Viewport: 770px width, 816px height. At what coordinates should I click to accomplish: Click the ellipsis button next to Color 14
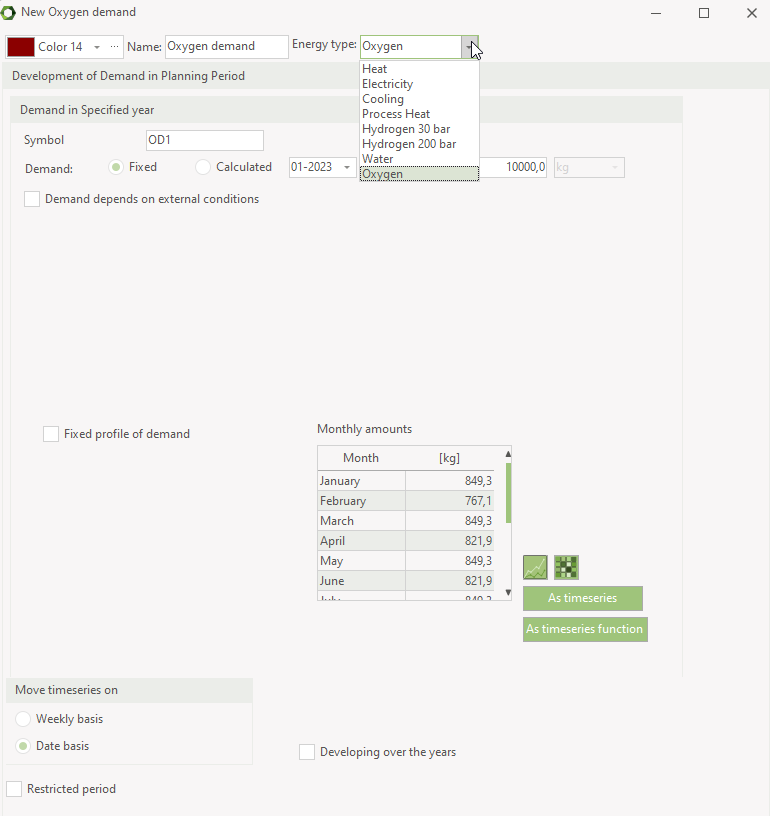[x=114, y=47]
